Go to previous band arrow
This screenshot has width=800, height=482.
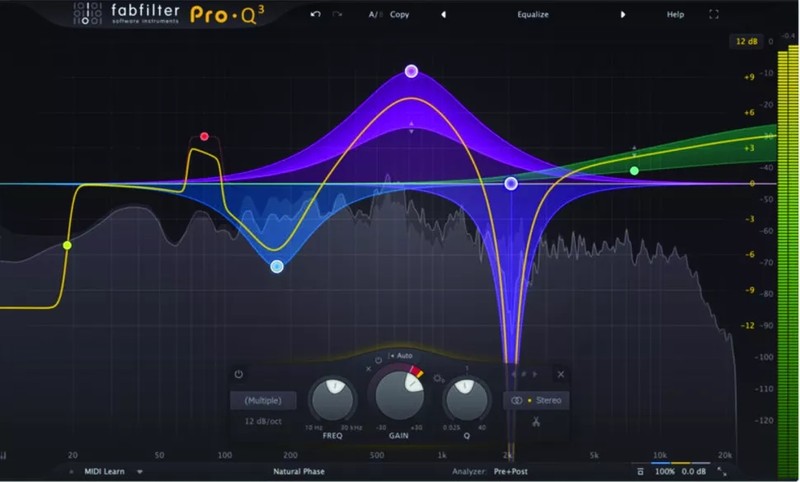pos(514,374)
